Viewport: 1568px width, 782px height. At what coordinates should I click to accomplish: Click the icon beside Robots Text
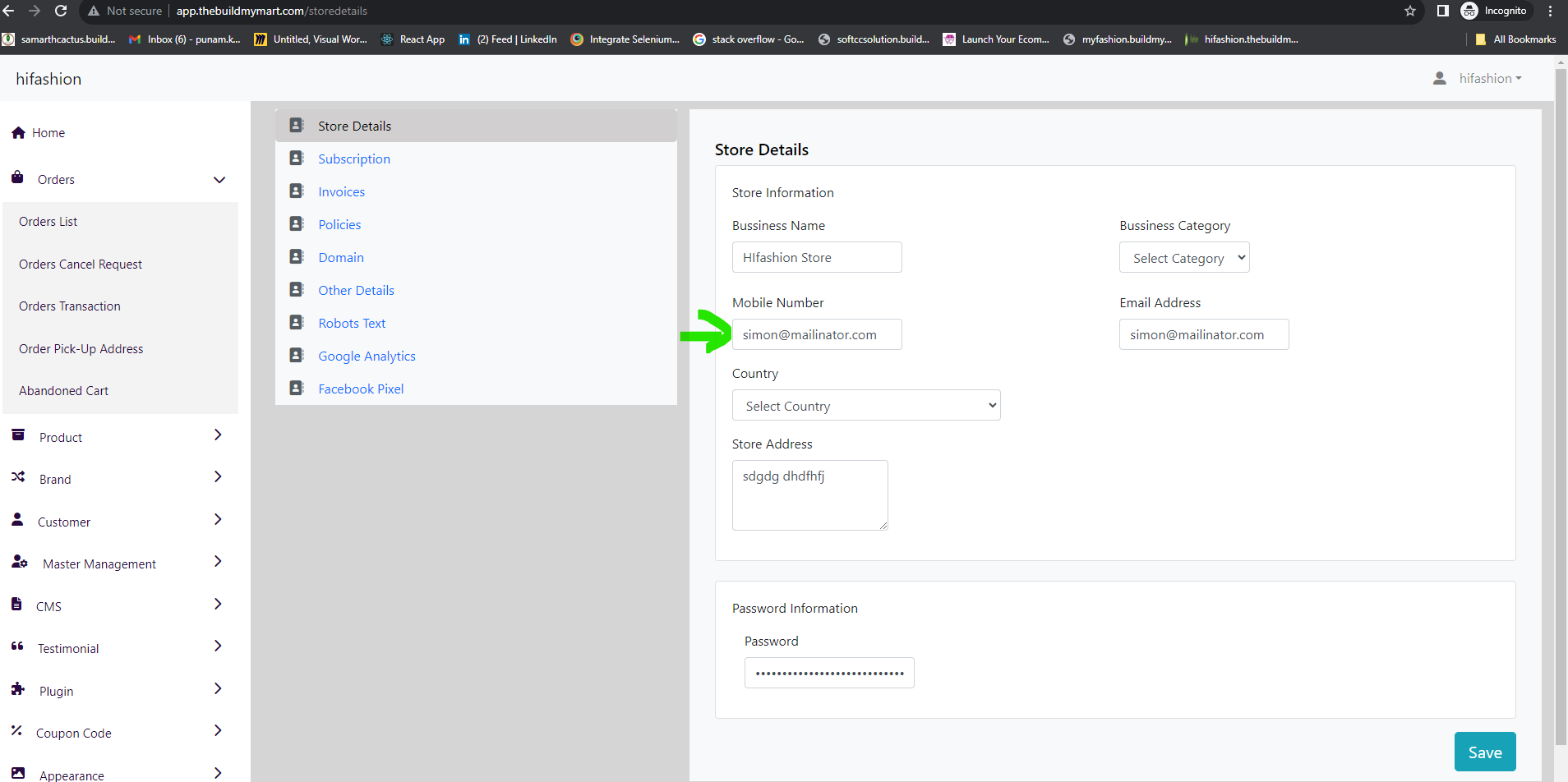297,322
